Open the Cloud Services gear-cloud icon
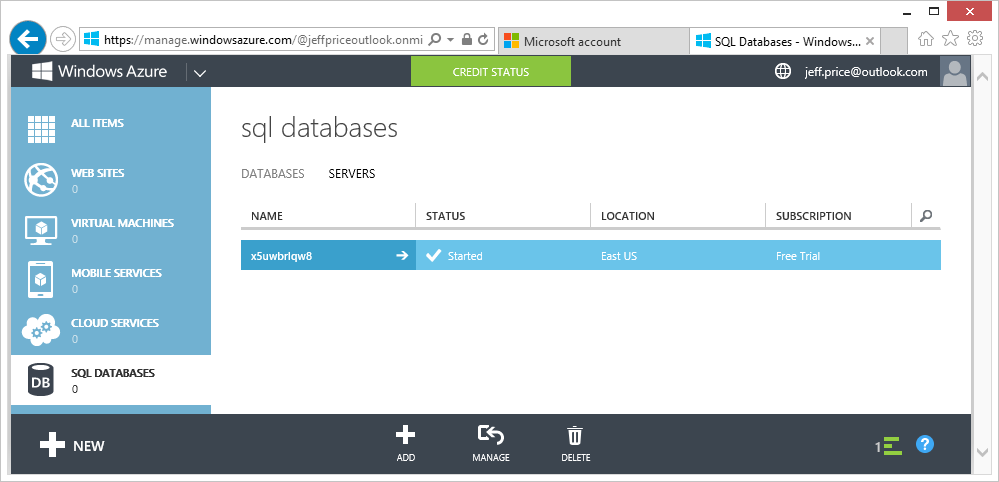The image size is (999, 482). coord(41,329)
